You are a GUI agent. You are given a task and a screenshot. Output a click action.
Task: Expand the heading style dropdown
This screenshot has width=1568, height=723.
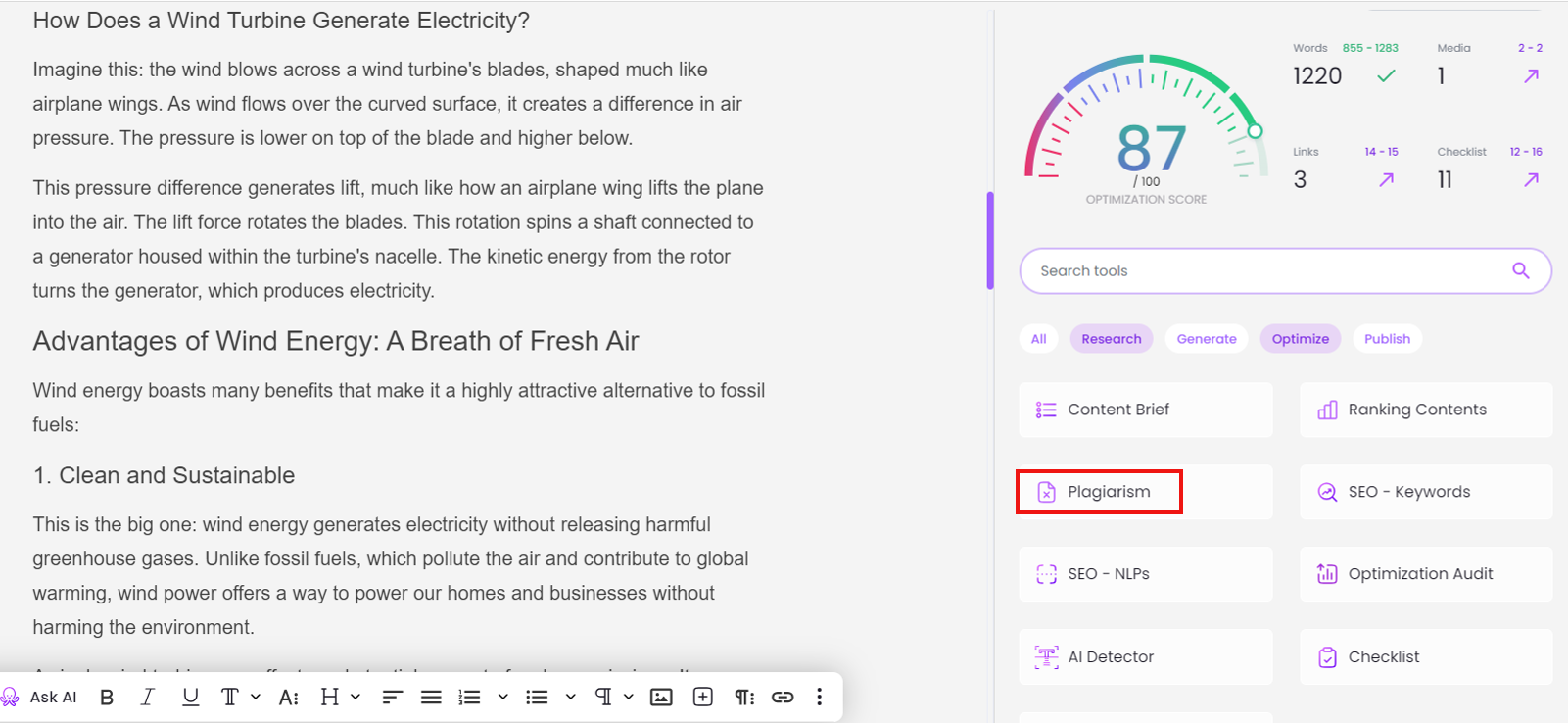(356, 697)
